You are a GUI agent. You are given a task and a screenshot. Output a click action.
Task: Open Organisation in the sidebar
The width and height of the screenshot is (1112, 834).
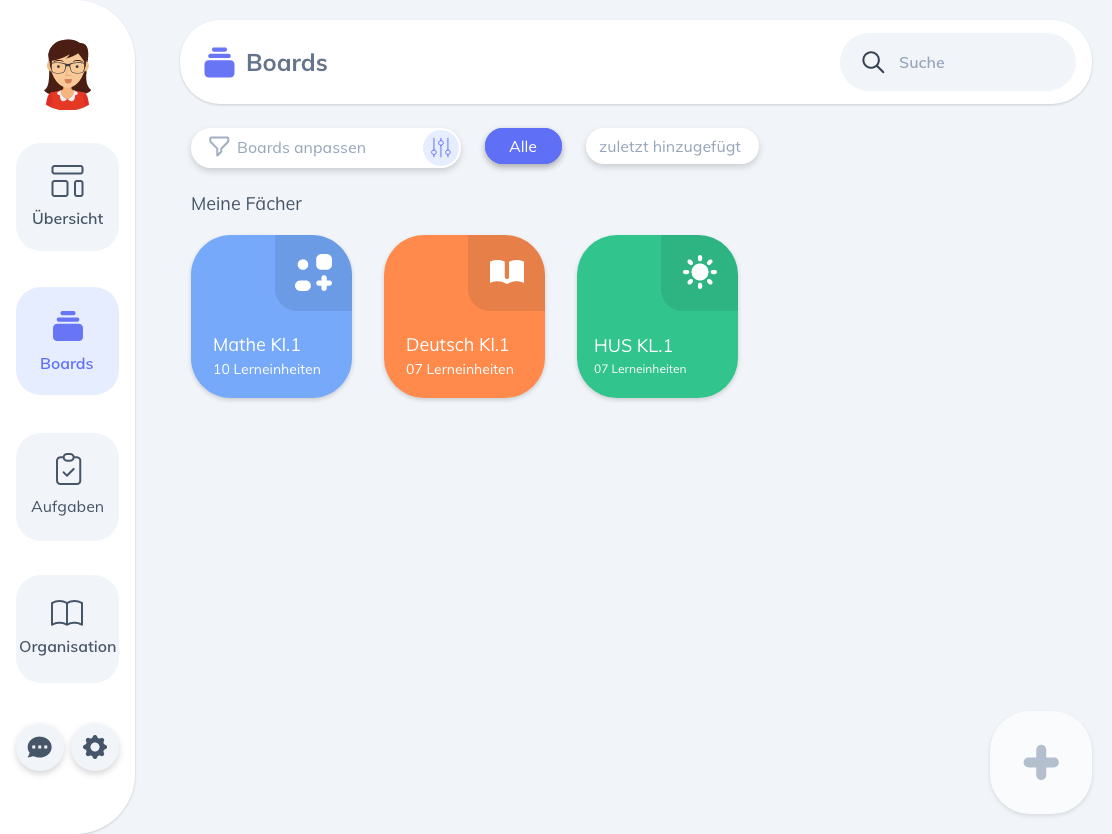click(x=67, y=629)
